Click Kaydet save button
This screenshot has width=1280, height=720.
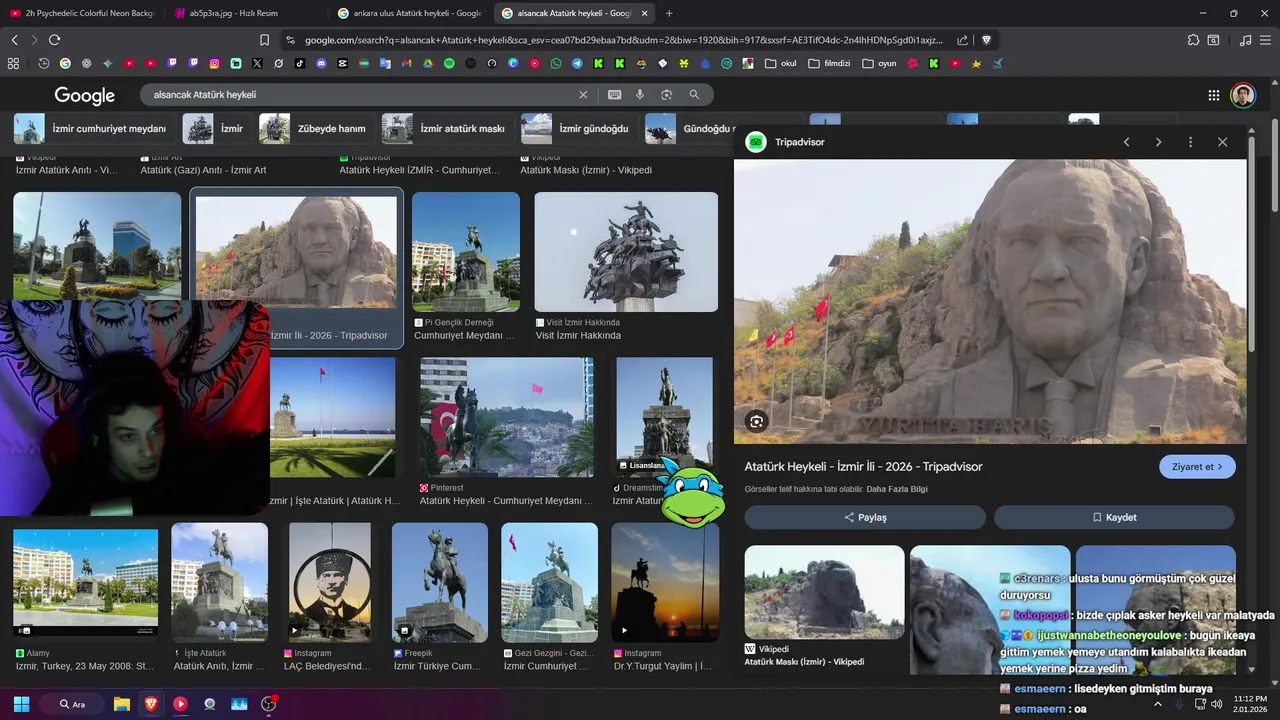pyautogui.click(x=1114, y=517)
